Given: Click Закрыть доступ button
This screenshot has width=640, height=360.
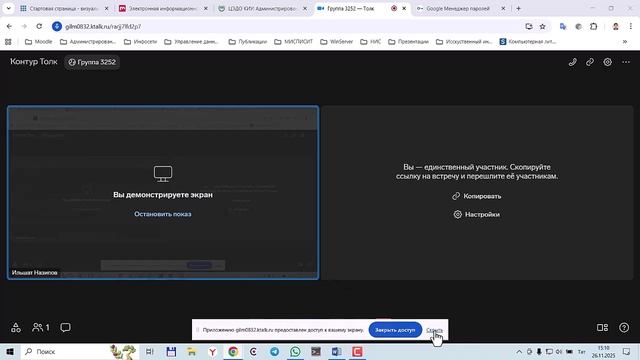Looking at the screenshot, I should pyautogui.click(x=395, y=330).
